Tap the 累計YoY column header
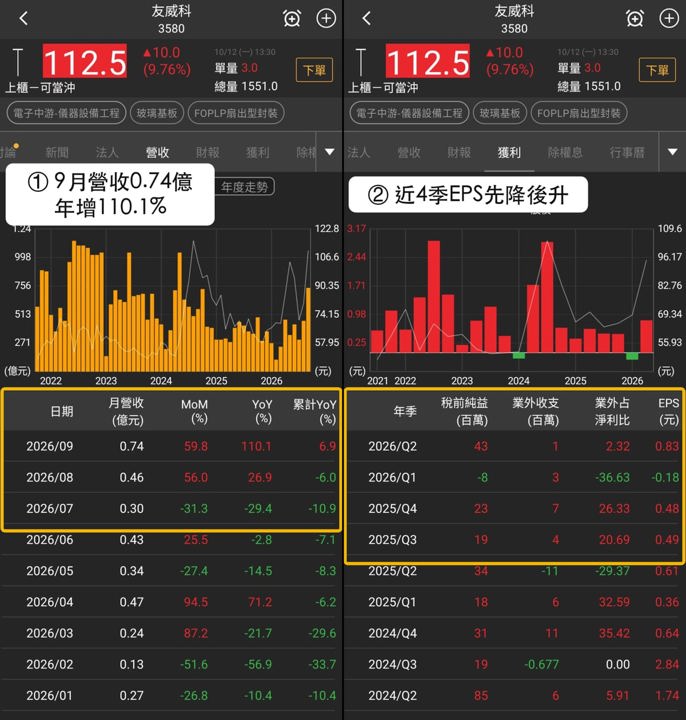The width and height of the screenshot is (686, 720). coord(315,411)
